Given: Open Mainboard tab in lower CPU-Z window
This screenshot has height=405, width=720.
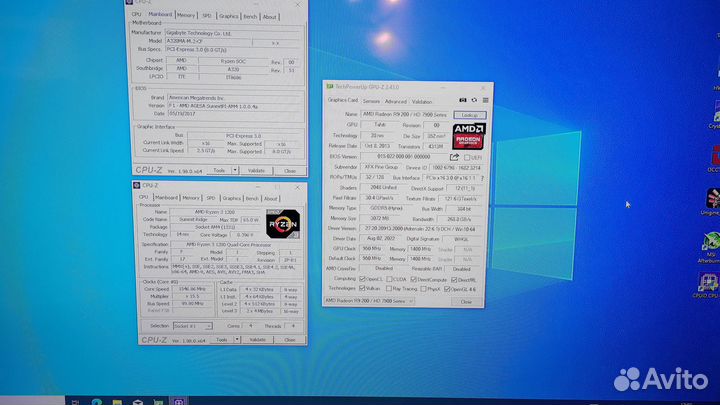Looking at the screenshot, I should tap(166, 197).
